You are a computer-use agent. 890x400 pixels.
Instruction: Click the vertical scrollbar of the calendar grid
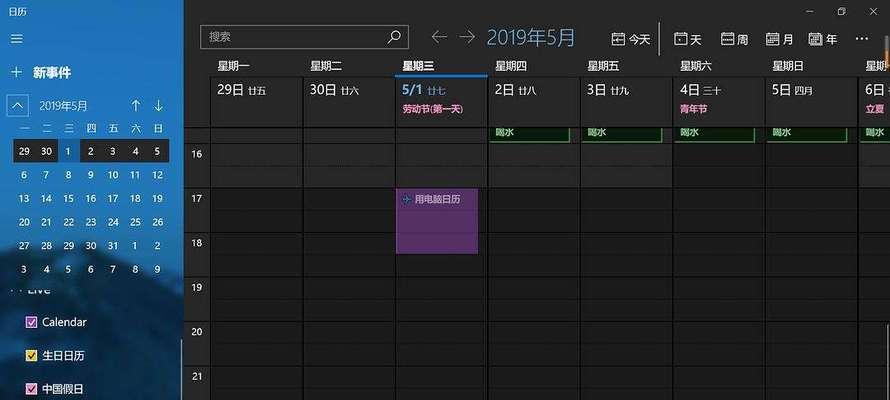887,362
